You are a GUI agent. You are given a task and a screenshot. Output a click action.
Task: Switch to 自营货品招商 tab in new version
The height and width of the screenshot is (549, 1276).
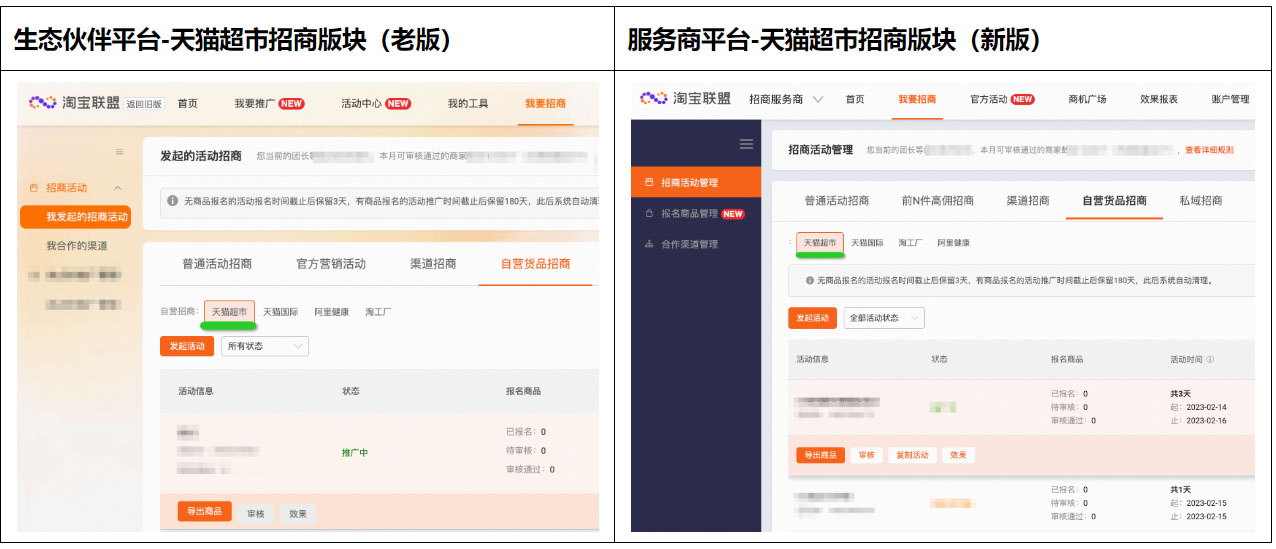point(1115,201)
